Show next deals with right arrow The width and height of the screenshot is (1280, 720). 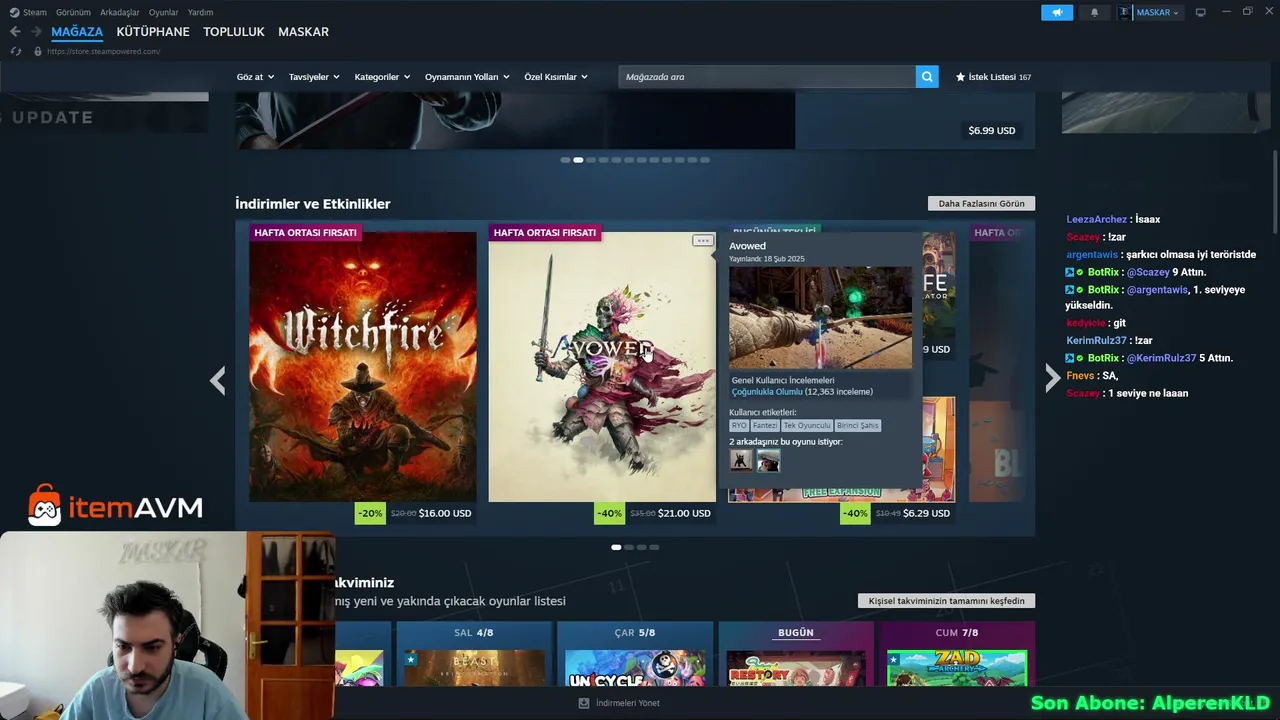[1052, 378]
